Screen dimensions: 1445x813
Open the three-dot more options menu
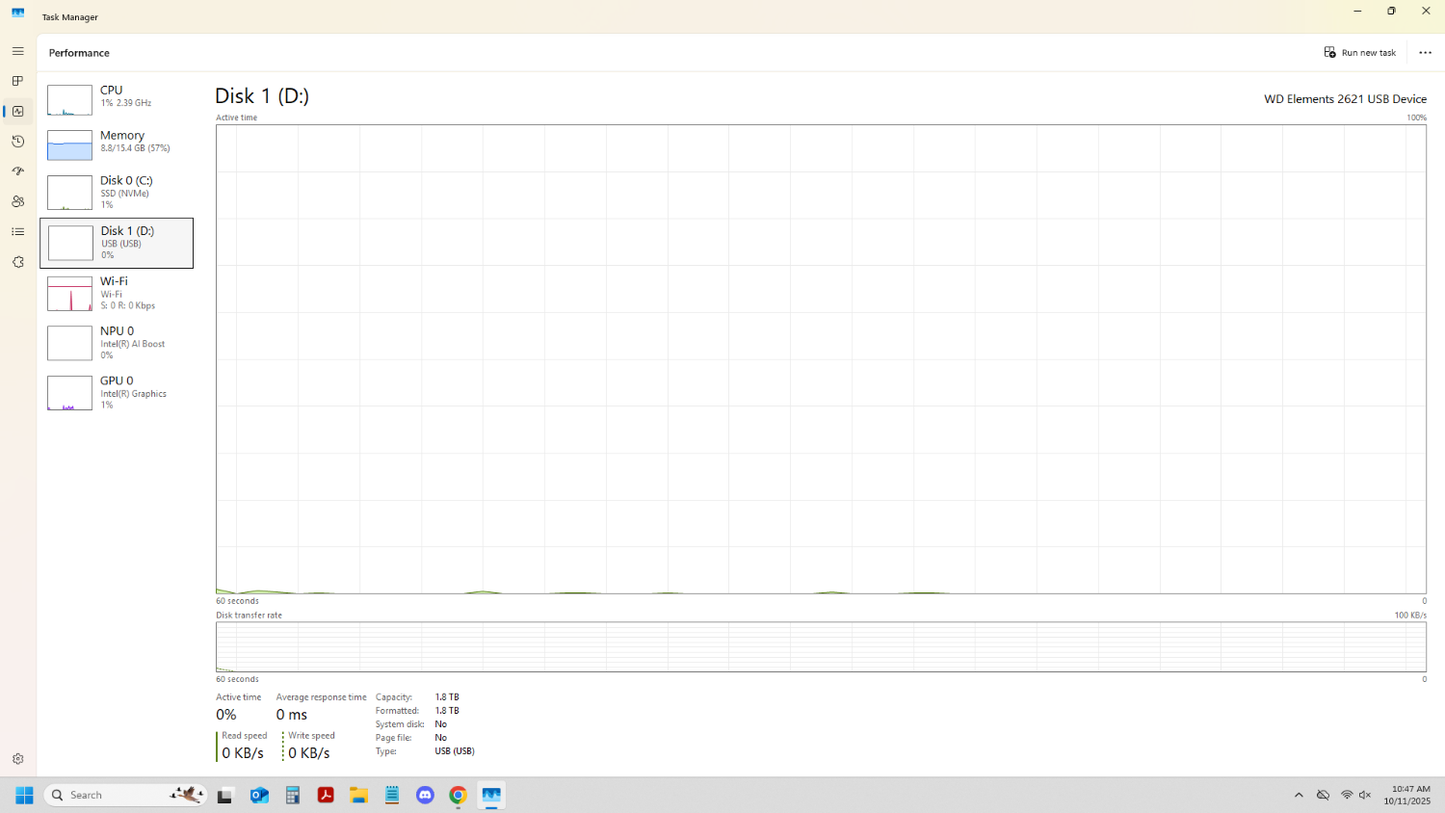1425,53
